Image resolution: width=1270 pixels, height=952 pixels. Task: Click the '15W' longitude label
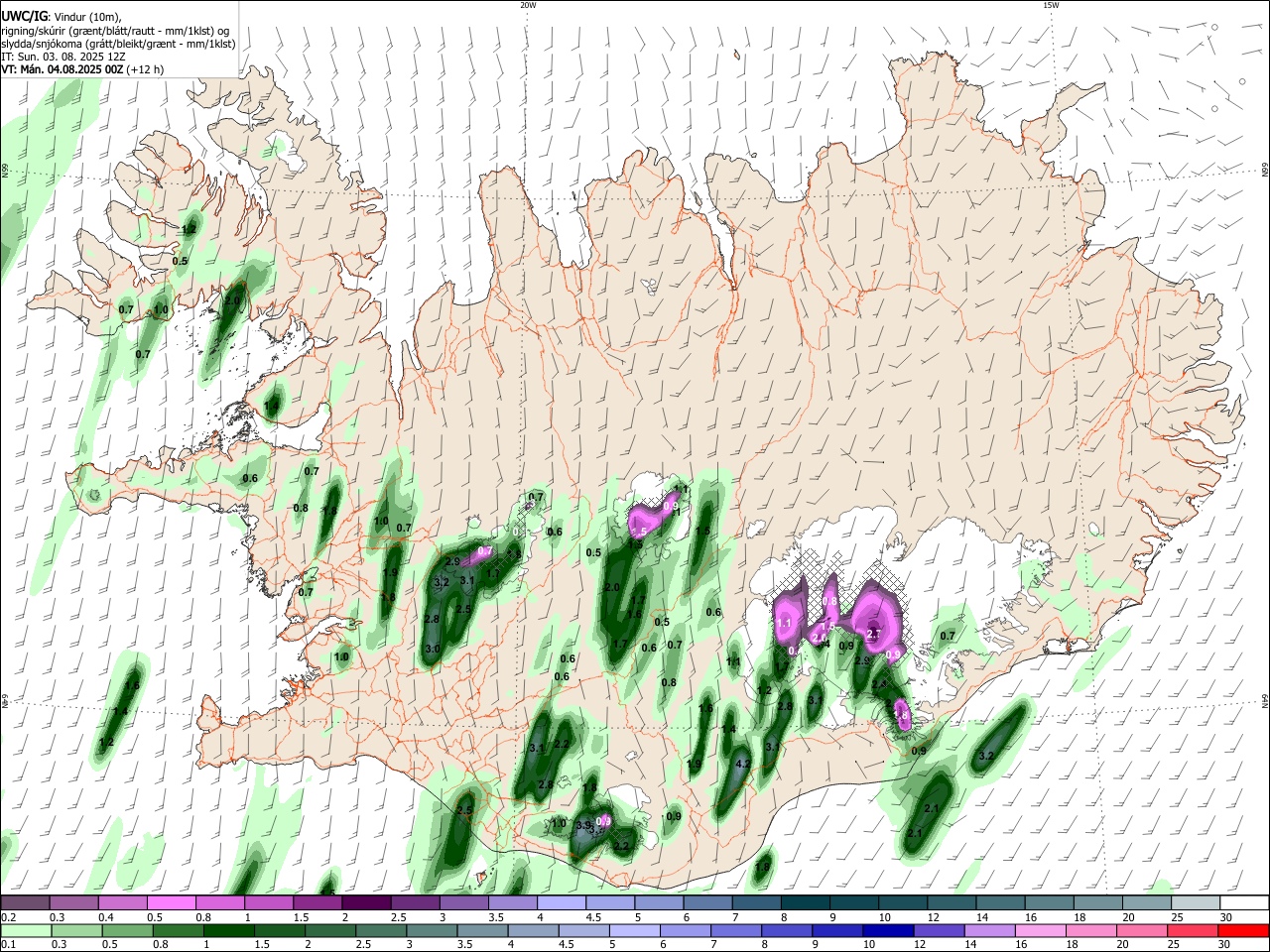pos(1051,5)
